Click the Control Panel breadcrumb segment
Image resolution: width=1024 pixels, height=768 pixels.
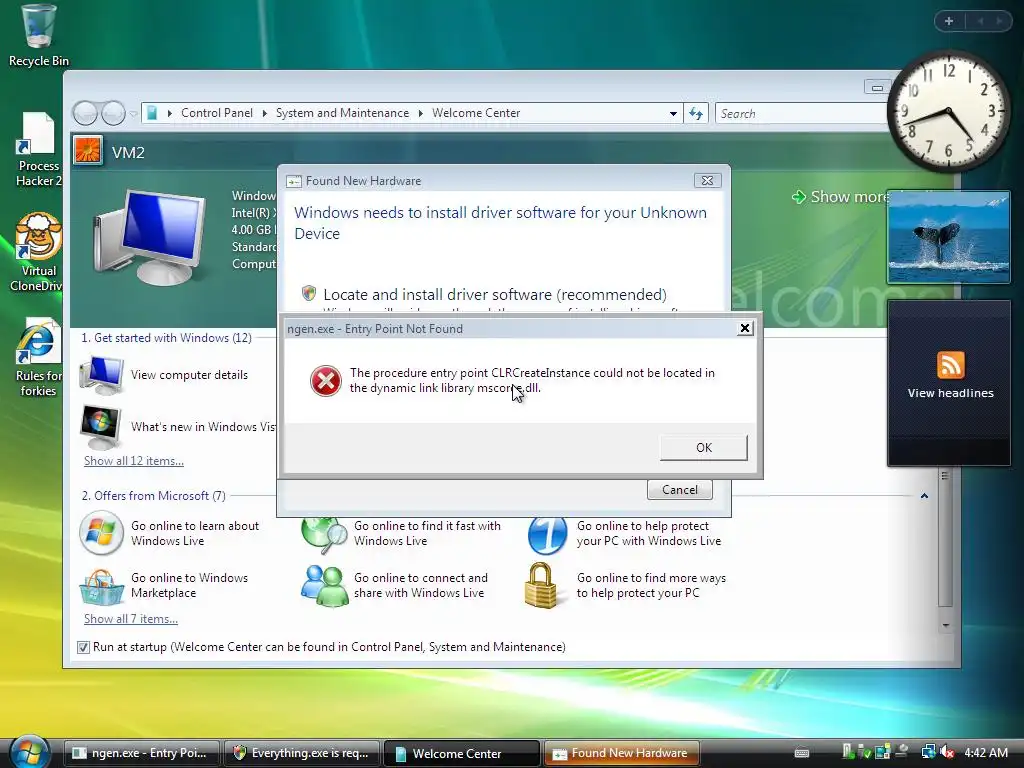[x=217, y=113]
